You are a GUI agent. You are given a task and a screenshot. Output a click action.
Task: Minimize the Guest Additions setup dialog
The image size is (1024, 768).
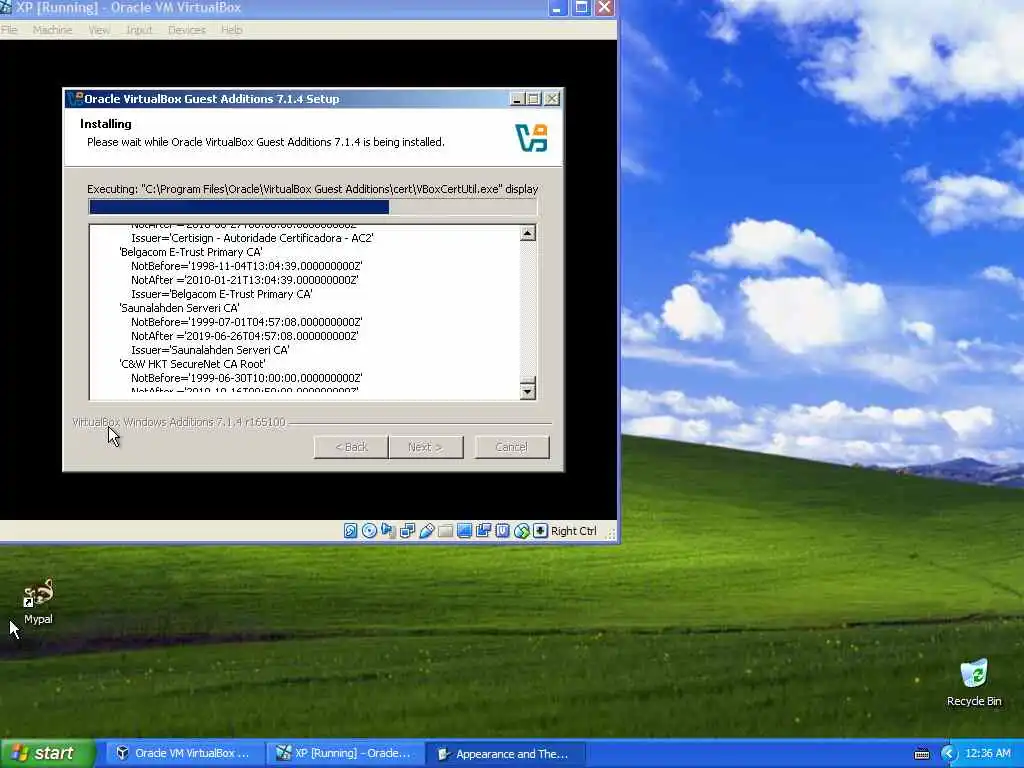(x=517, y=99)
